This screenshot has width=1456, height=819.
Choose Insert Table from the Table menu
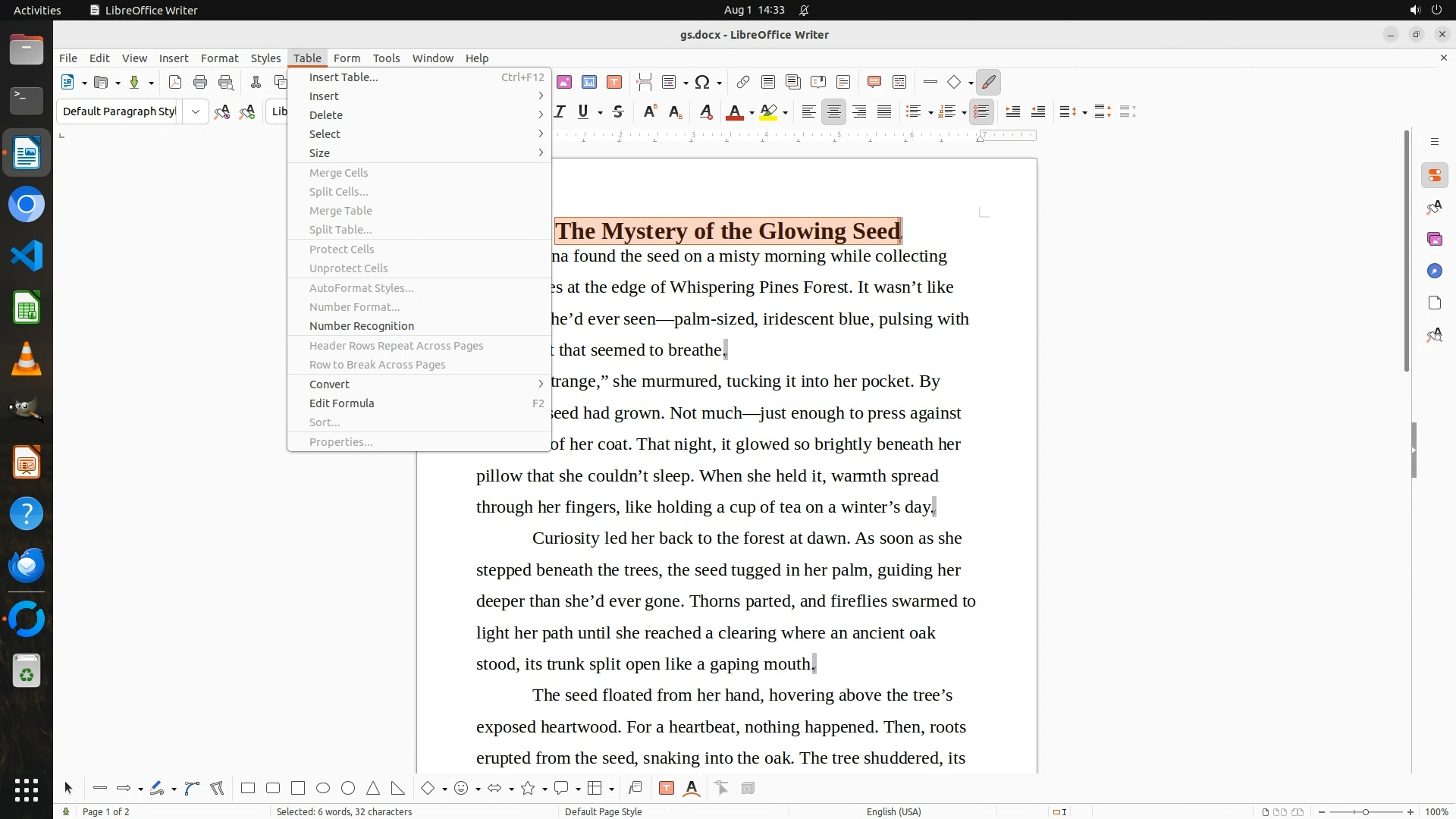pos(344,77)
